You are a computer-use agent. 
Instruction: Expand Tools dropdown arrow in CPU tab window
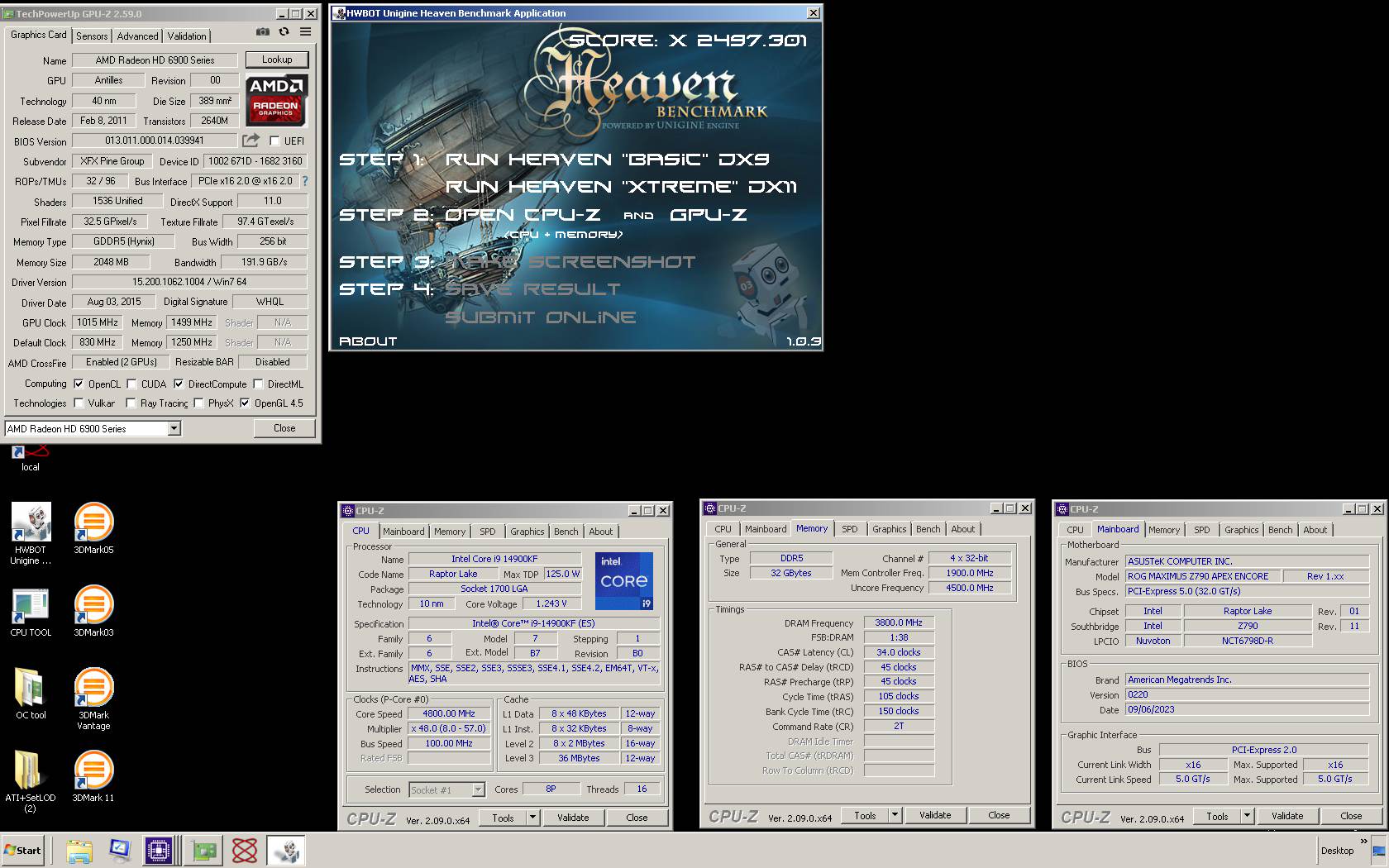click(533, 818)
